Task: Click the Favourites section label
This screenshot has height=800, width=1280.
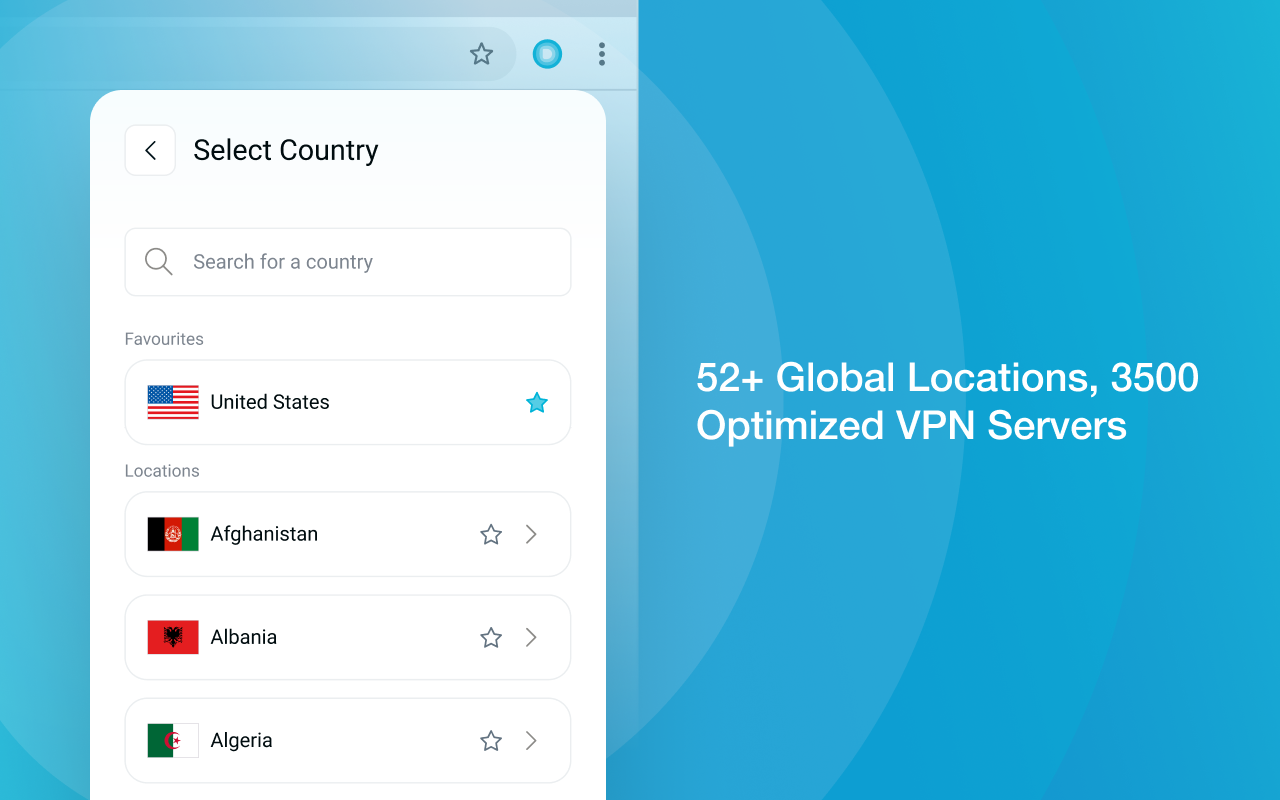Action: 164,339
